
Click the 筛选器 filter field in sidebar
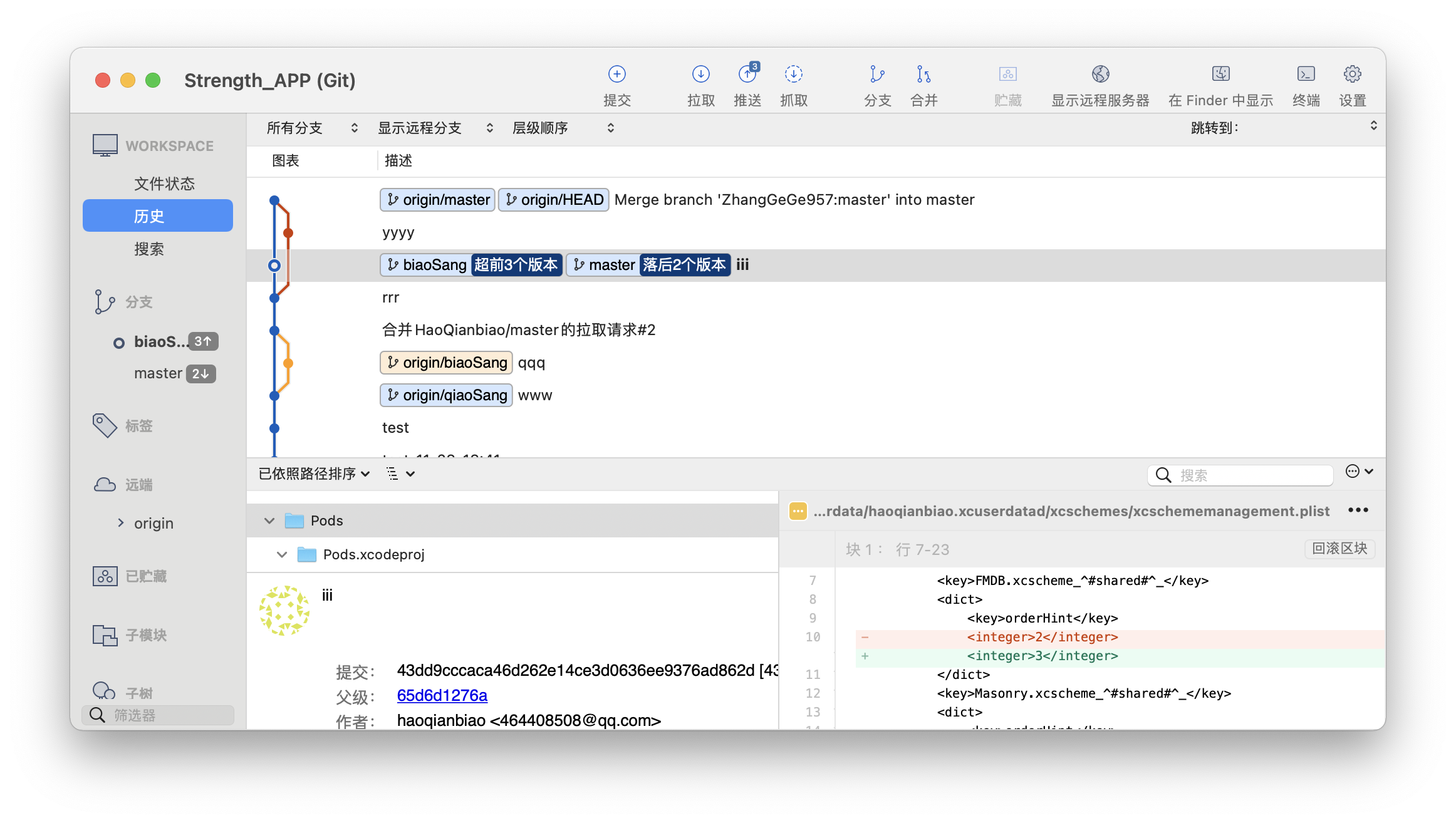pyautogui.click(x=158, y=715)
